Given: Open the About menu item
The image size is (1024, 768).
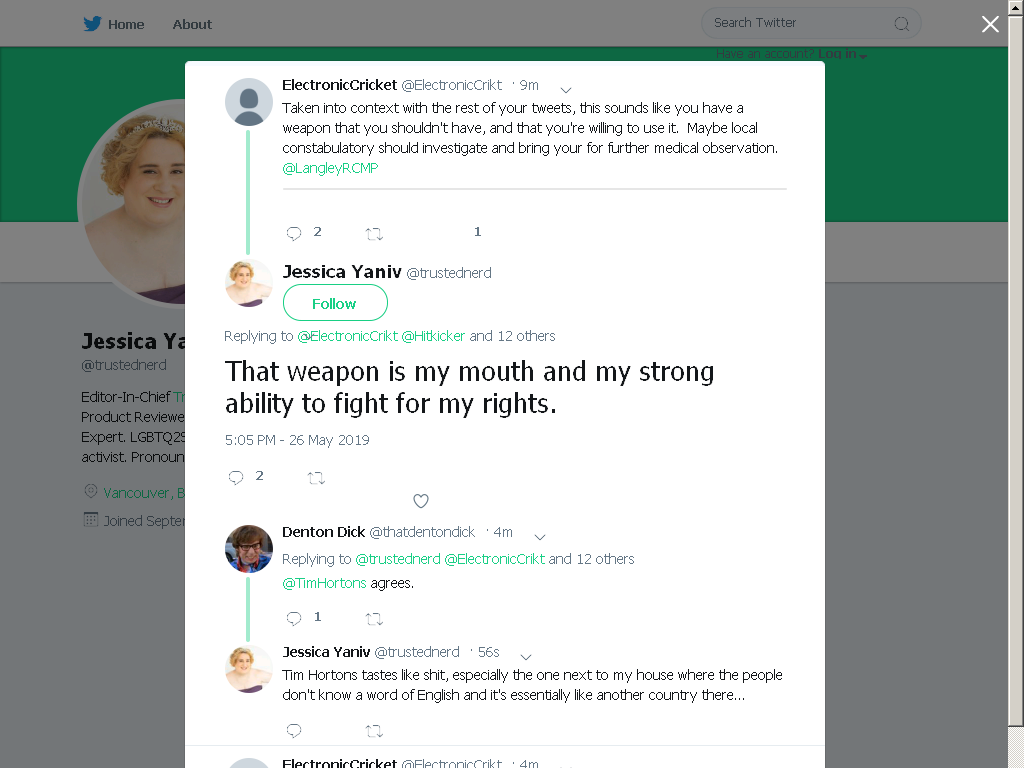Looking at the screenshot, I should (x=192, y=25).
